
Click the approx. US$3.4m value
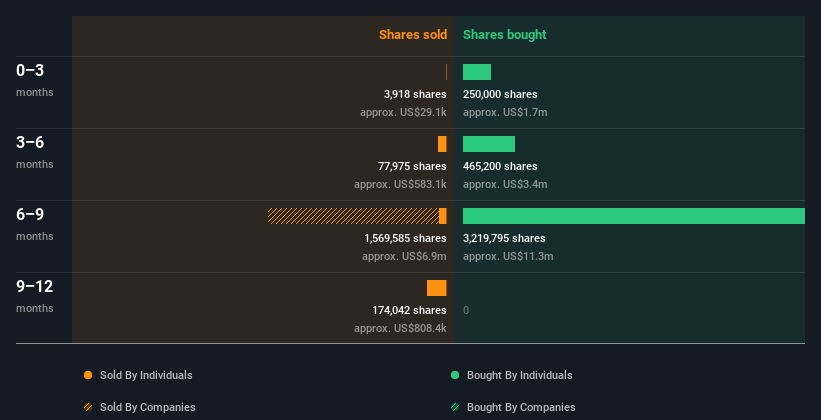[505, 184]
